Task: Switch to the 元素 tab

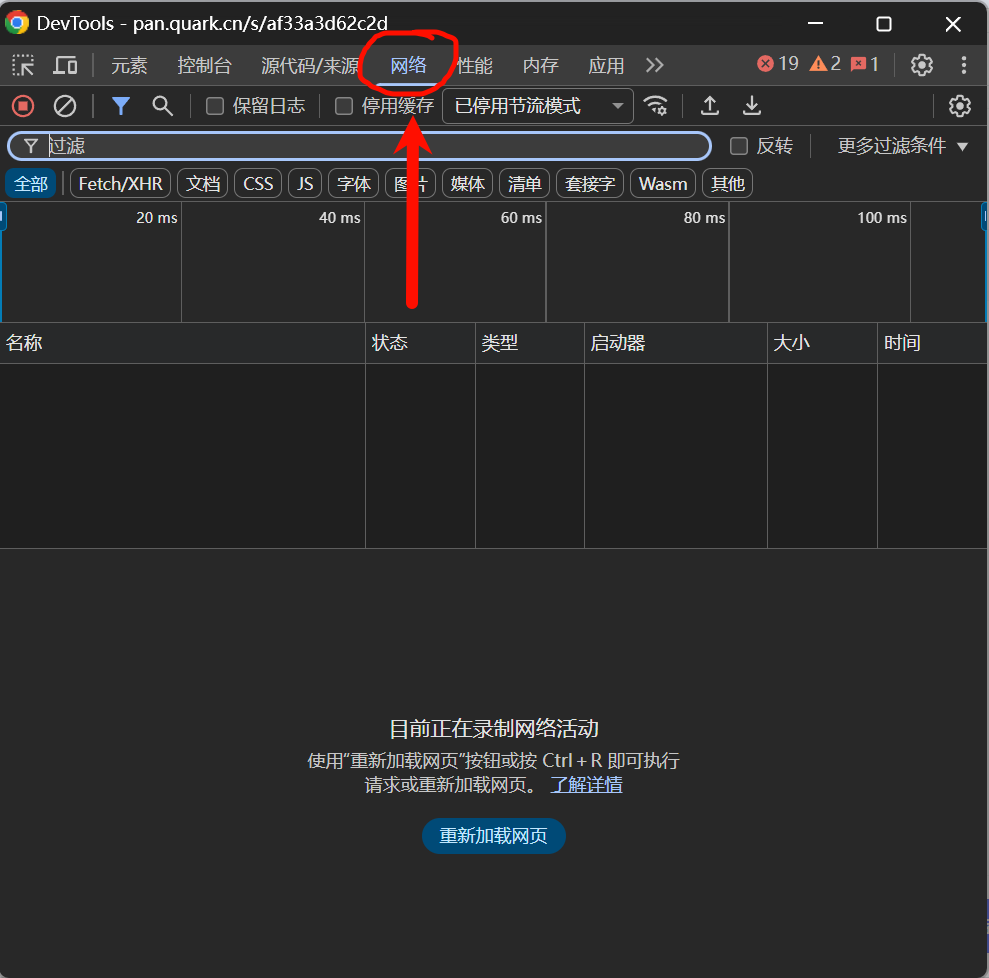Action: tap(129, 65)
